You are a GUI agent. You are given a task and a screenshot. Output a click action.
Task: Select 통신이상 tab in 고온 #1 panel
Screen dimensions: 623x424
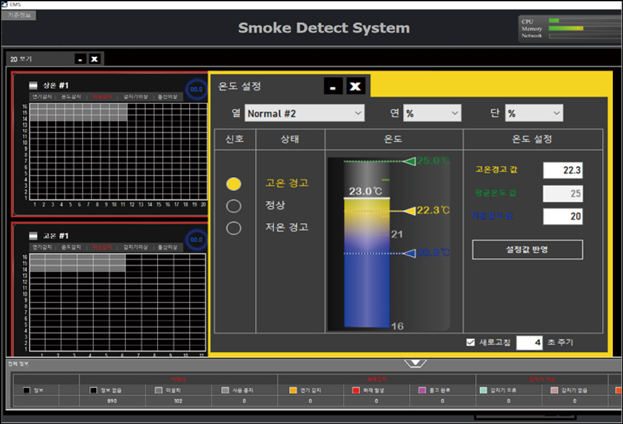coord(168,247)
